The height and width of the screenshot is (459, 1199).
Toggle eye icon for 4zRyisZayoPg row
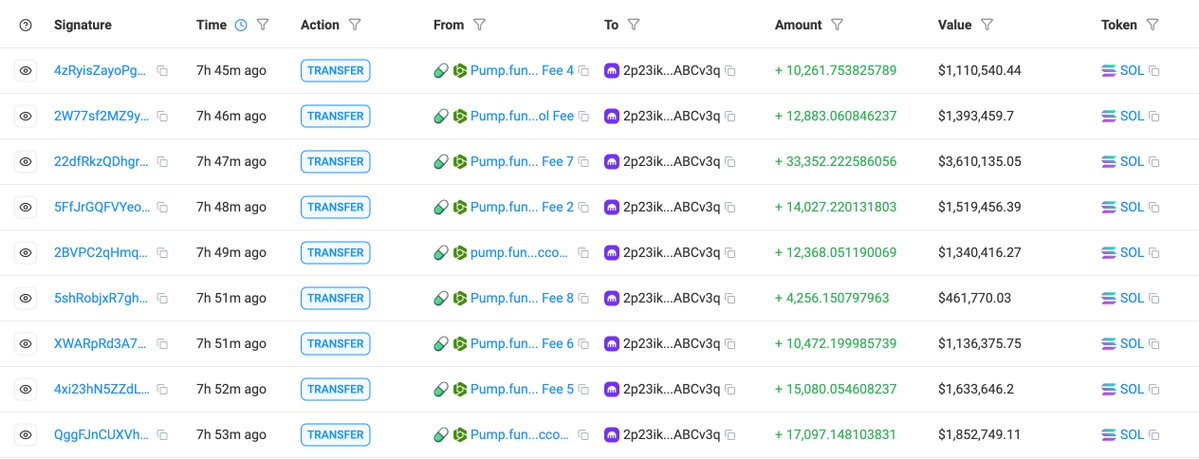tap(25, 70)
